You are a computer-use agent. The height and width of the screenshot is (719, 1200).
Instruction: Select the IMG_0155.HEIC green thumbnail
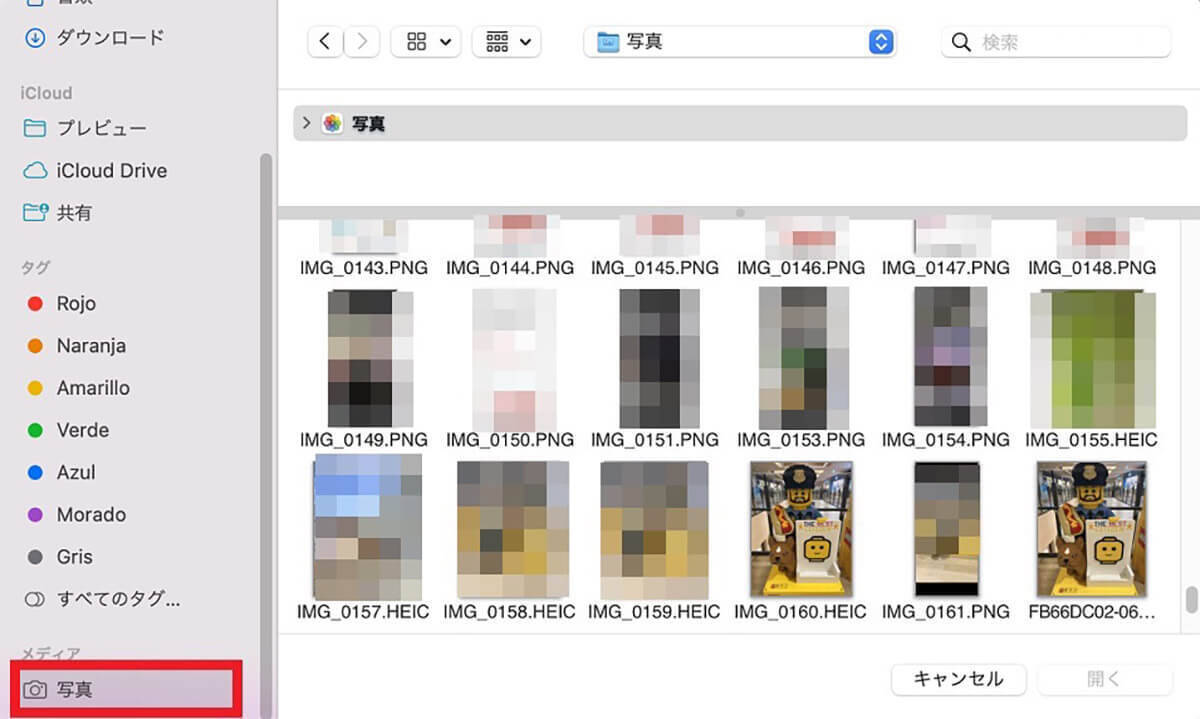click(1091, 358)
